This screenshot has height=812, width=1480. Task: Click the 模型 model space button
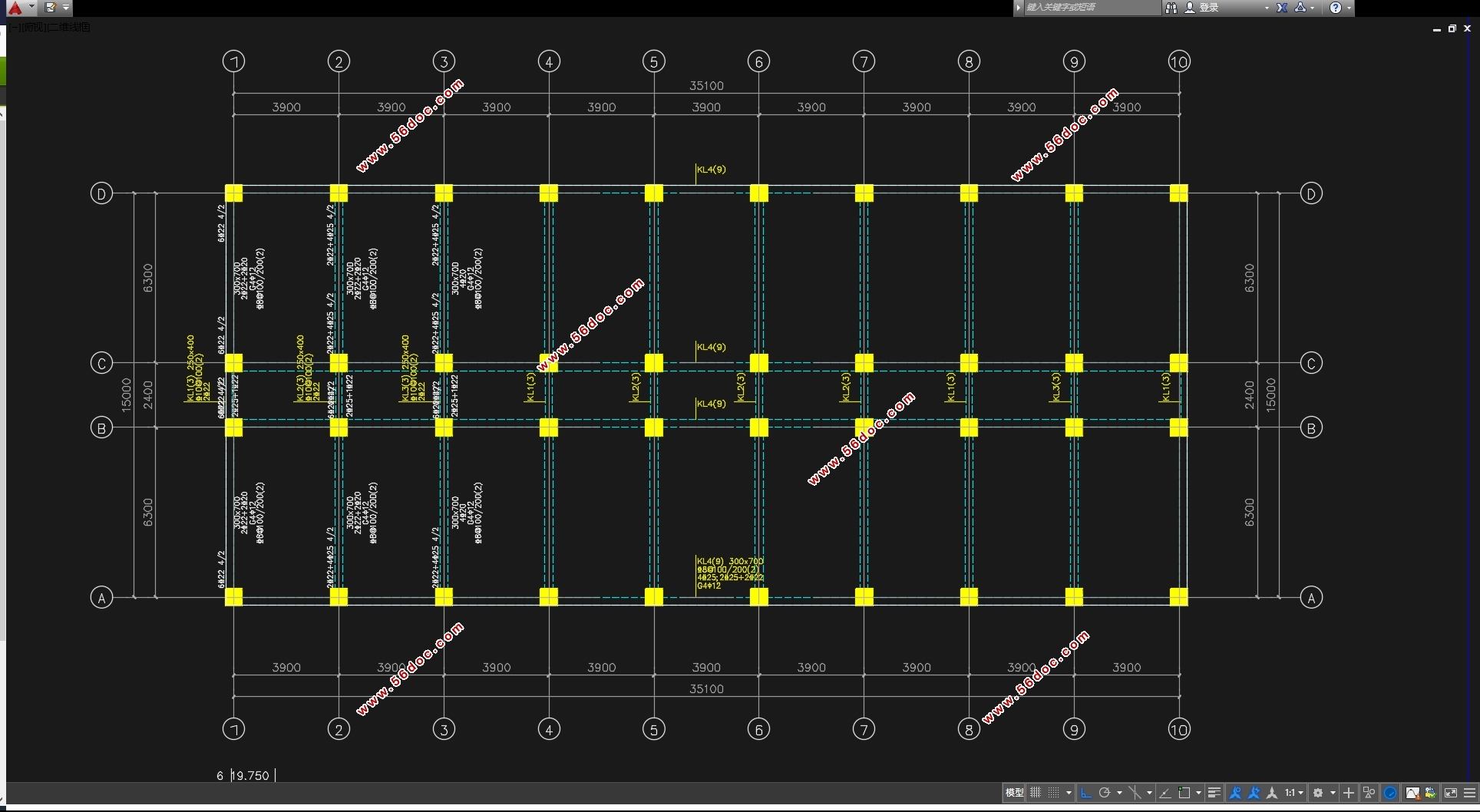[x=1014, y=793]
